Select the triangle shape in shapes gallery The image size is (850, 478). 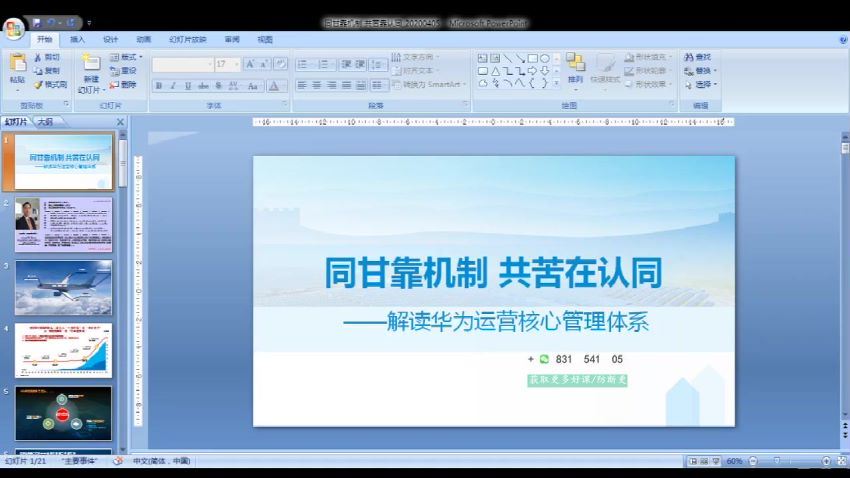point(495,71)
